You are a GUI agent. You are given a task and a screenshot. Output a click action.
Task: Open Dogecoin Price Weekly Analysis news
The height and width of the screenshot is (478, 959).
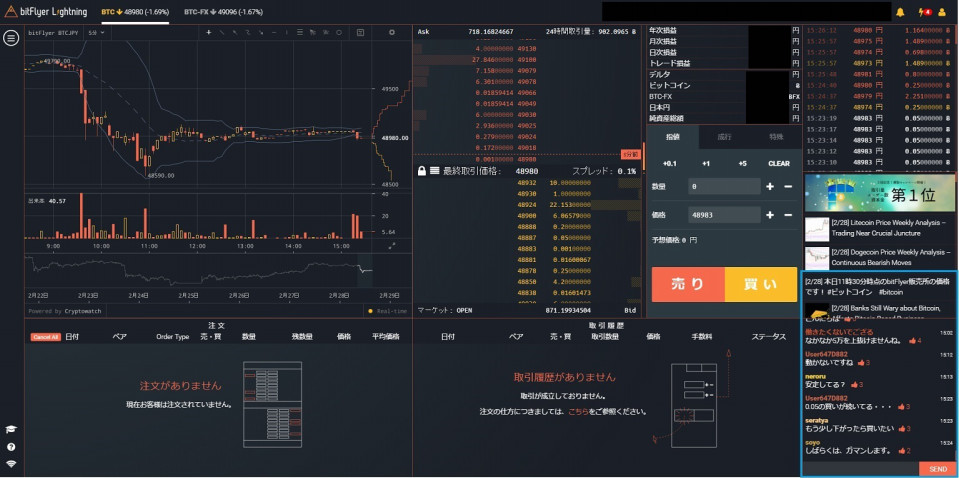coord(891,257)
